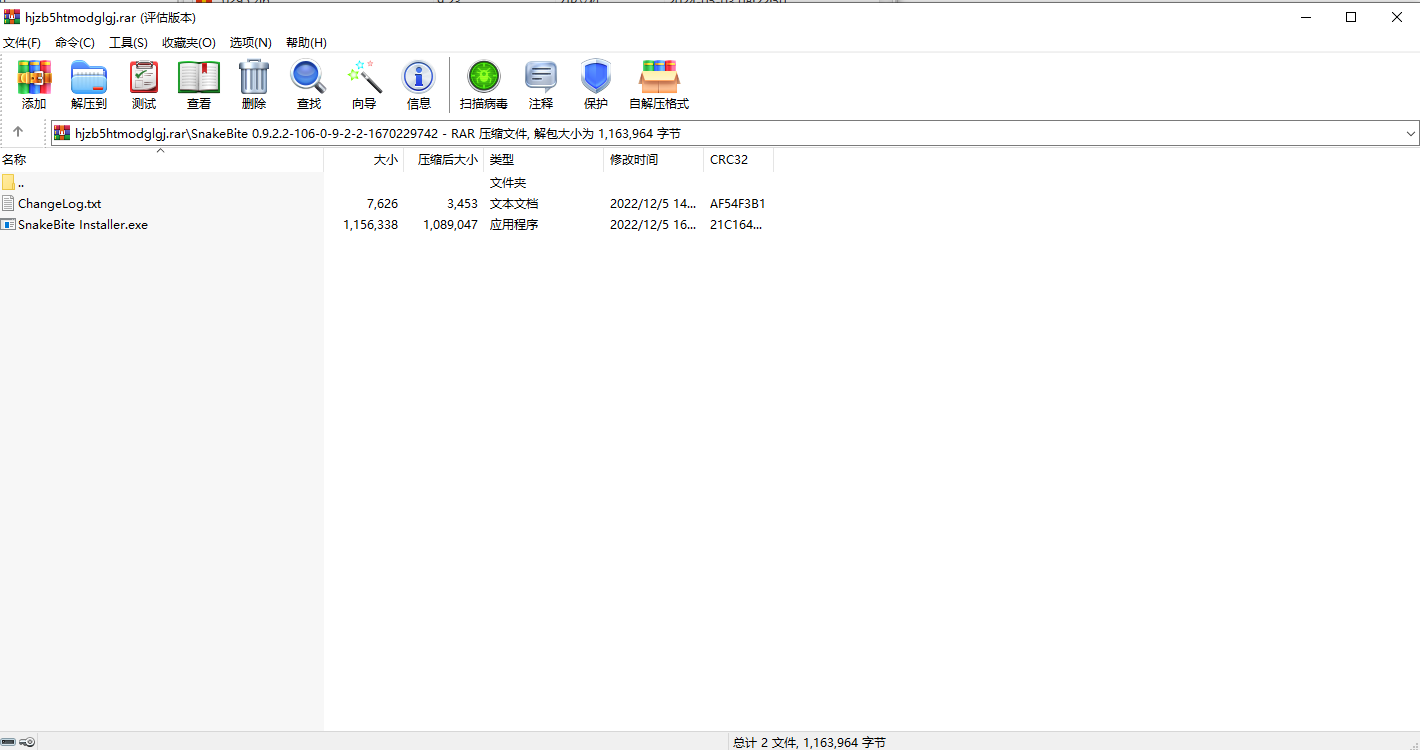This screenshot has height=750, width=1420.
Task: Click the 文本文档 type cell
Action: coord(514,203)
